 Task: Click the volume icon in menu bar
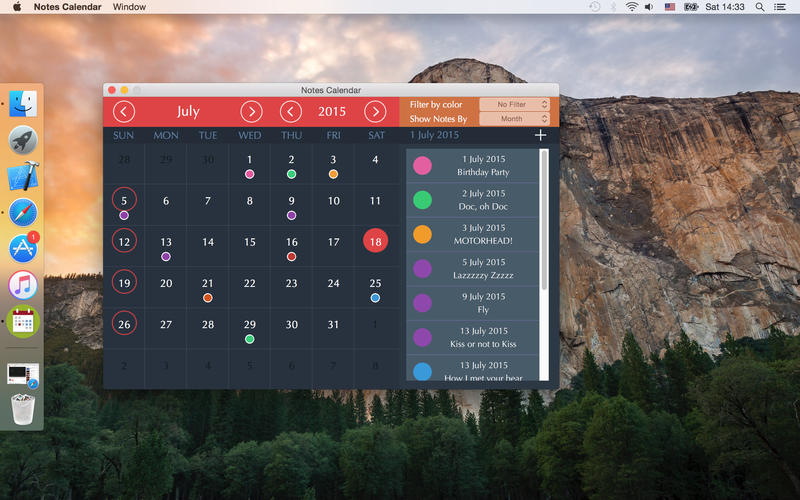click(649, 7)
